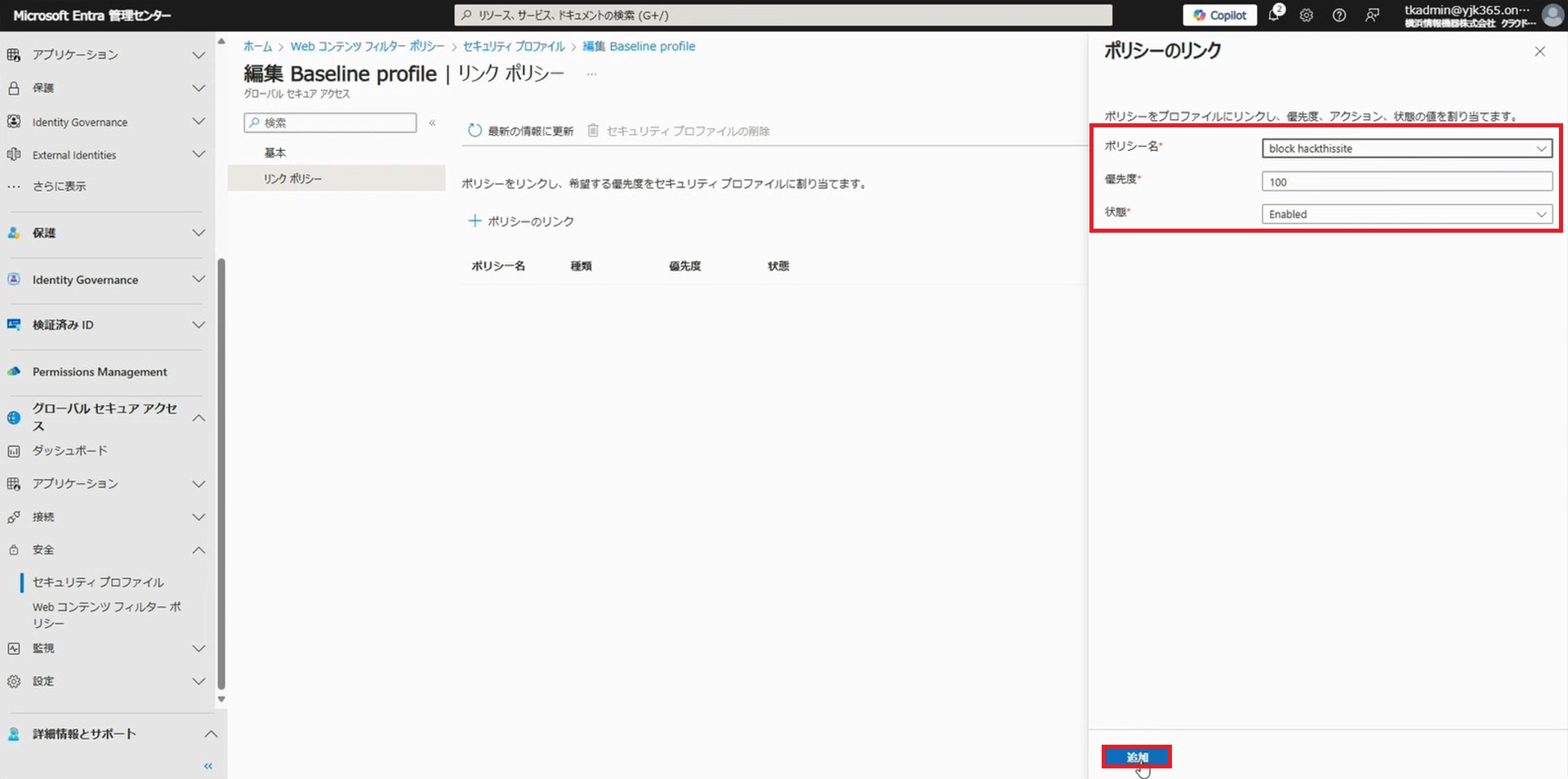Click the Web コンテンツ フィルター ポリシー breadcrumb
1568x779 pixels.
[367, 47]
